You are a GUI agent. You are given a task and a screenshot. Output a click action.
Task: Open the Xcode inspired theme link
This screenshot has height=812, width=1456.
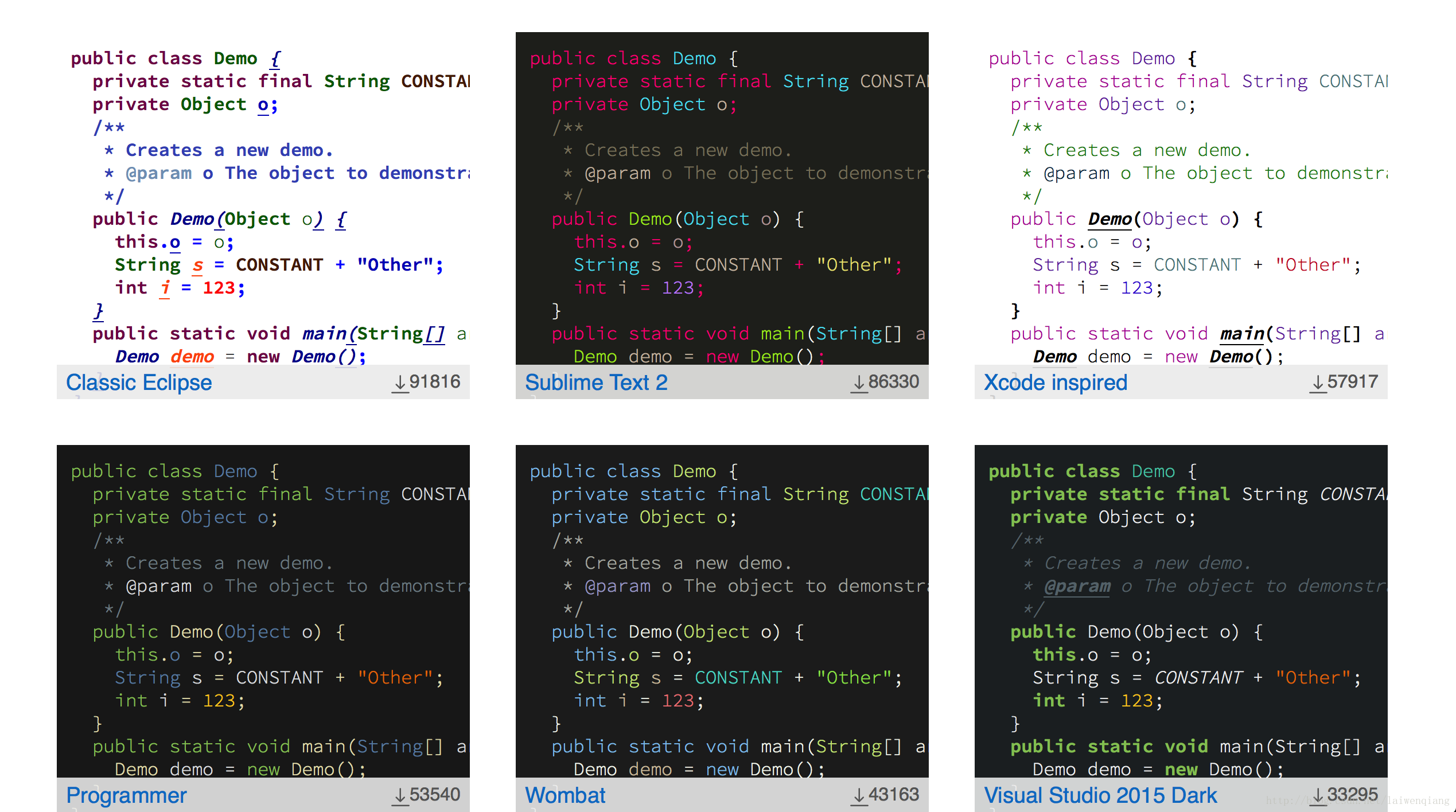tap(1056, 382)
